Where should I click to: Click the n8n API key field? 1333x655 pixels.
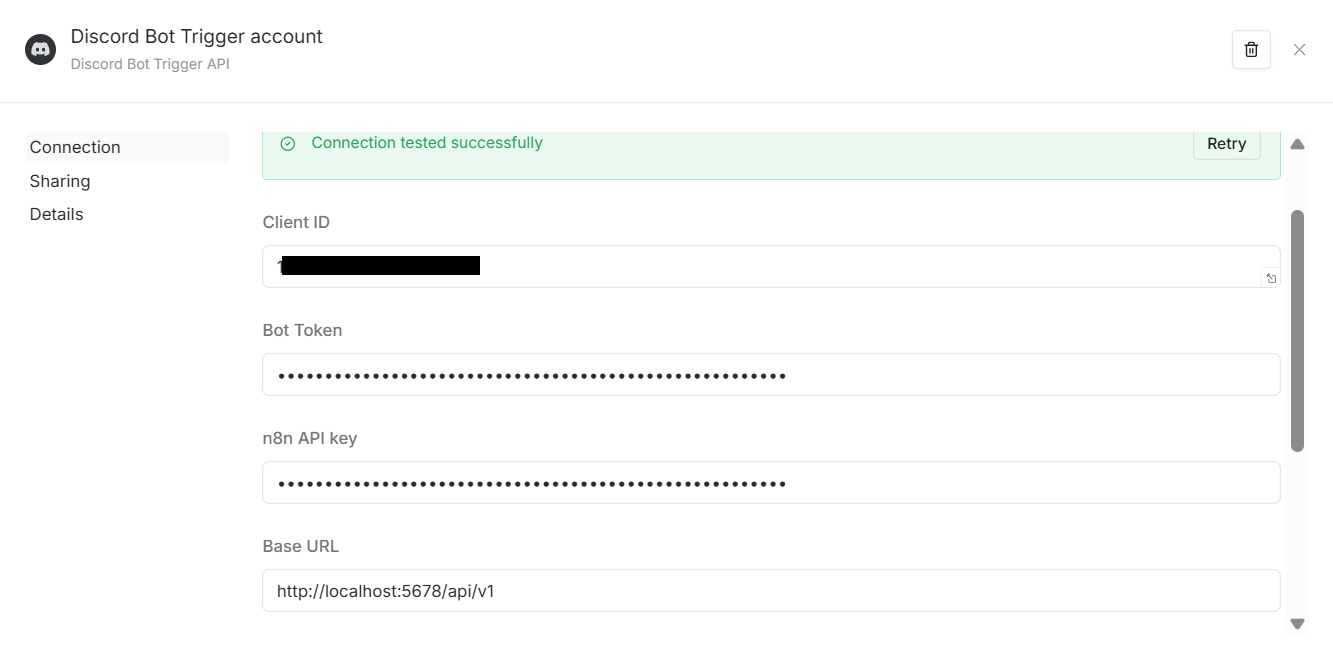[x=771, y=483]
